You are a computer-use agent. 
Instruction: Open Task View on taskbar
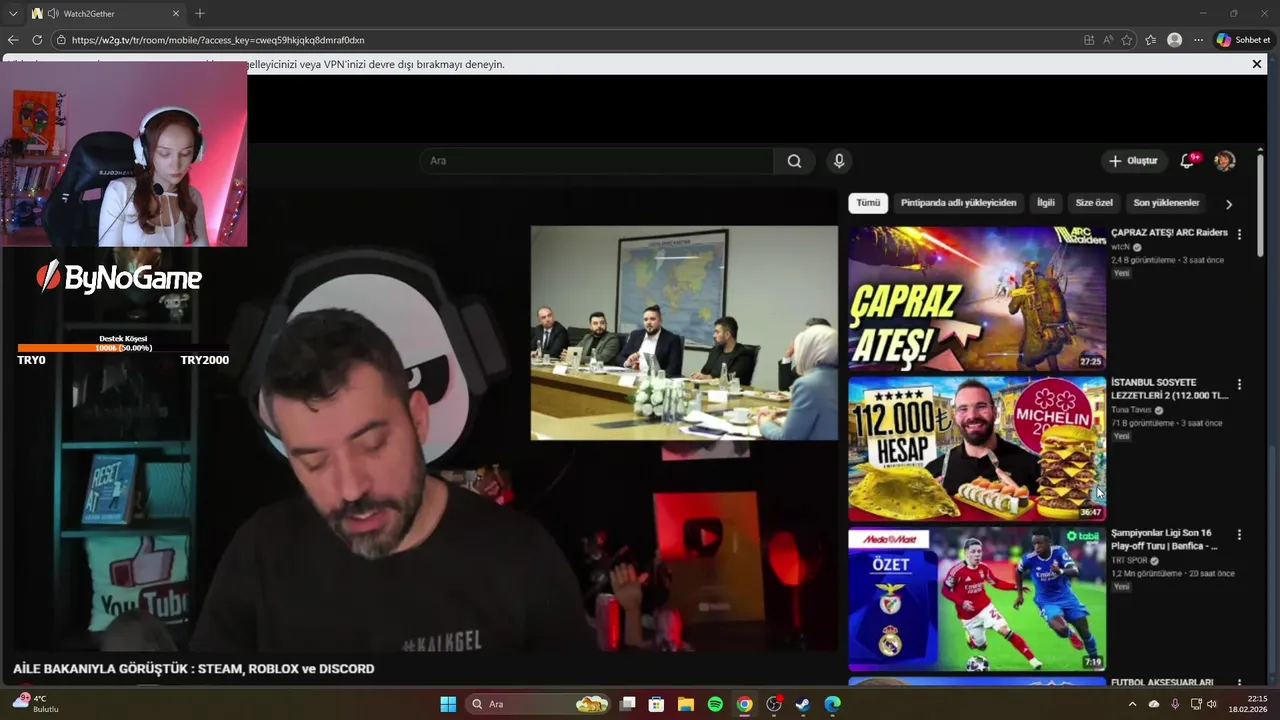tap(628, 704)
